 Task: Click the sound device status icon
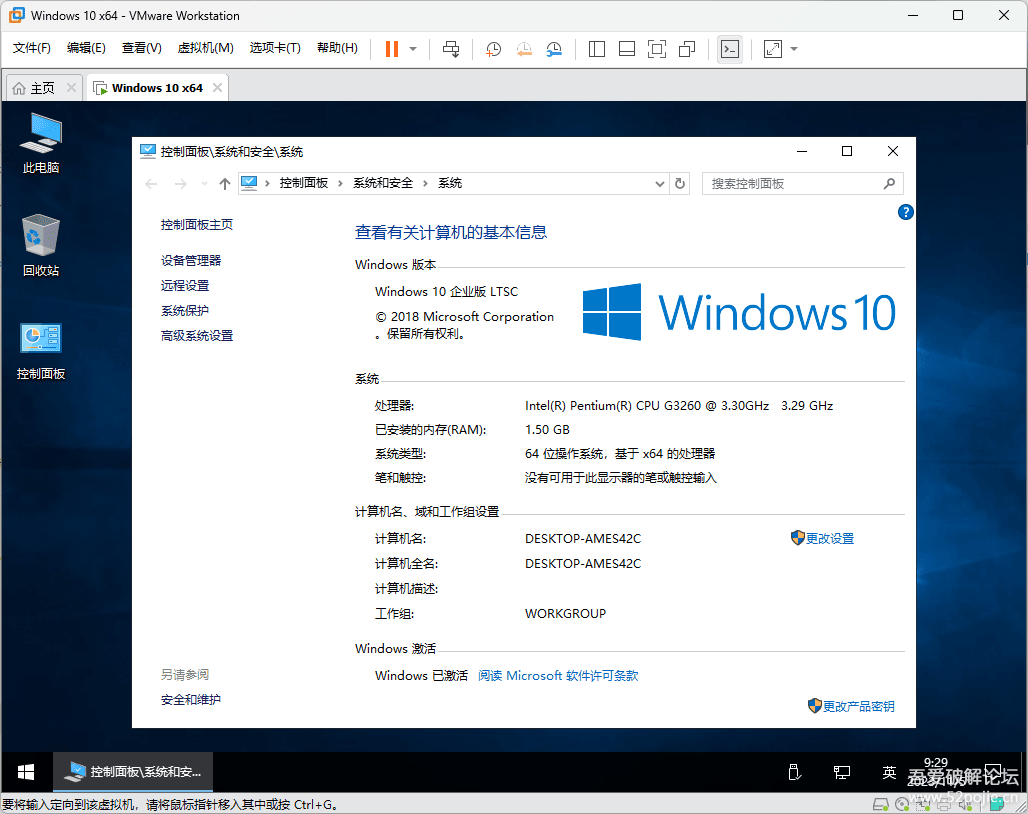tap(964, 803)
